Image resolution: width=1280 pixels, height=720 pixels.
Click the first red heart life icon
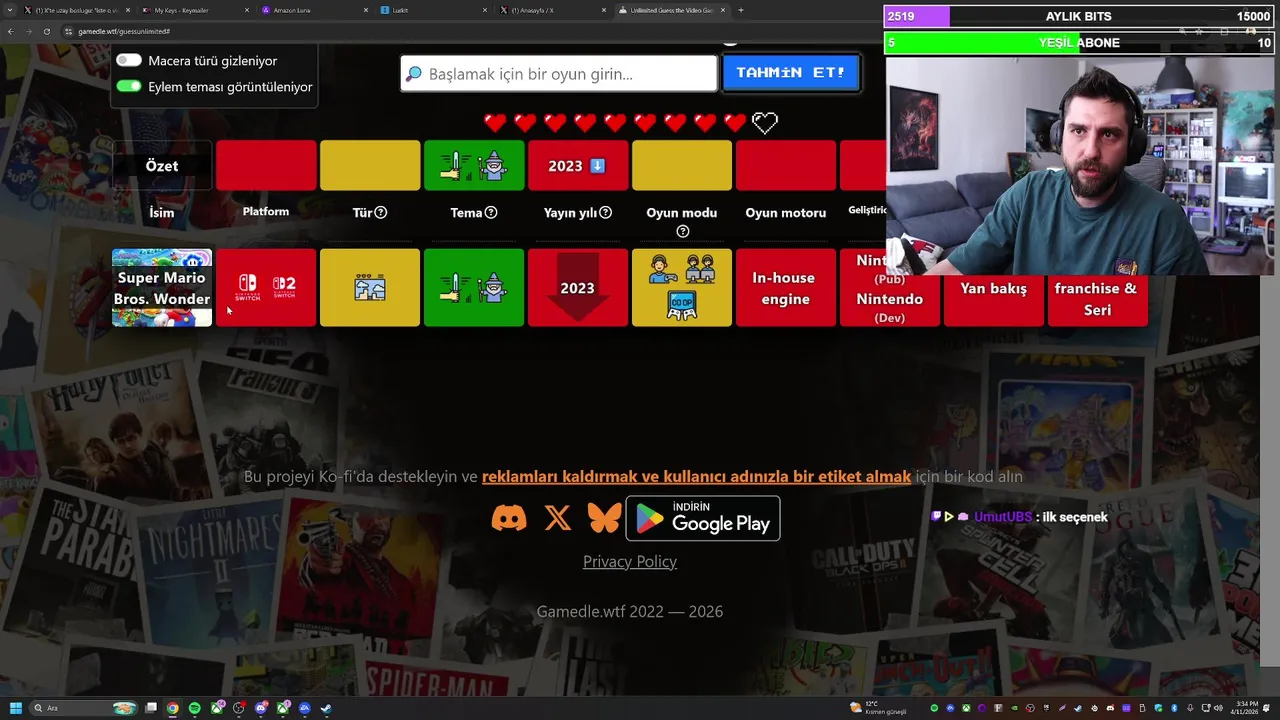[495, 123]
